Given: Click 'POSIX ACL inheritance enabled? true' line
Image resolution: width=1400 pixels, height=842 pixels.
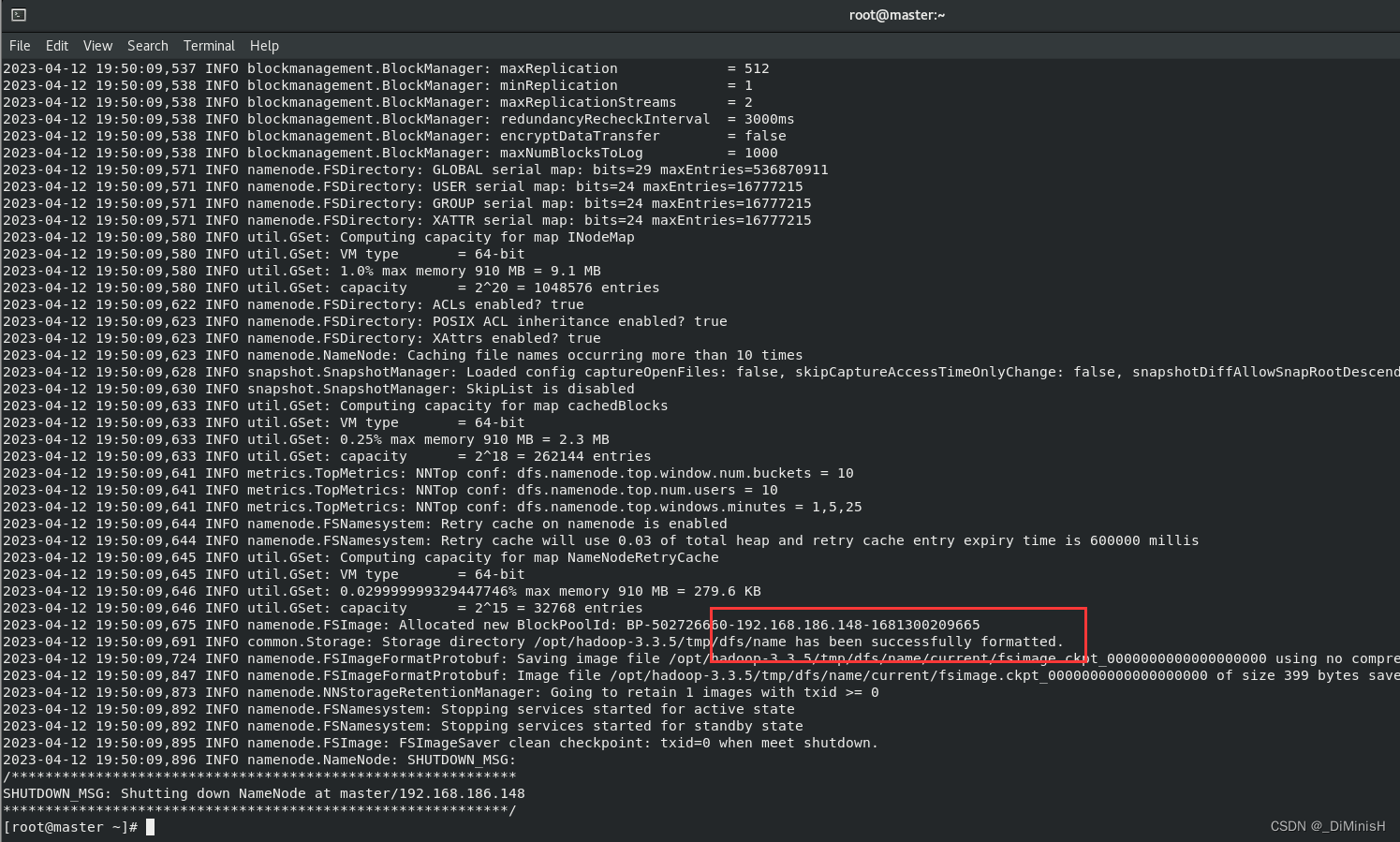Looking at the screenshot, I should click(365, 321).
